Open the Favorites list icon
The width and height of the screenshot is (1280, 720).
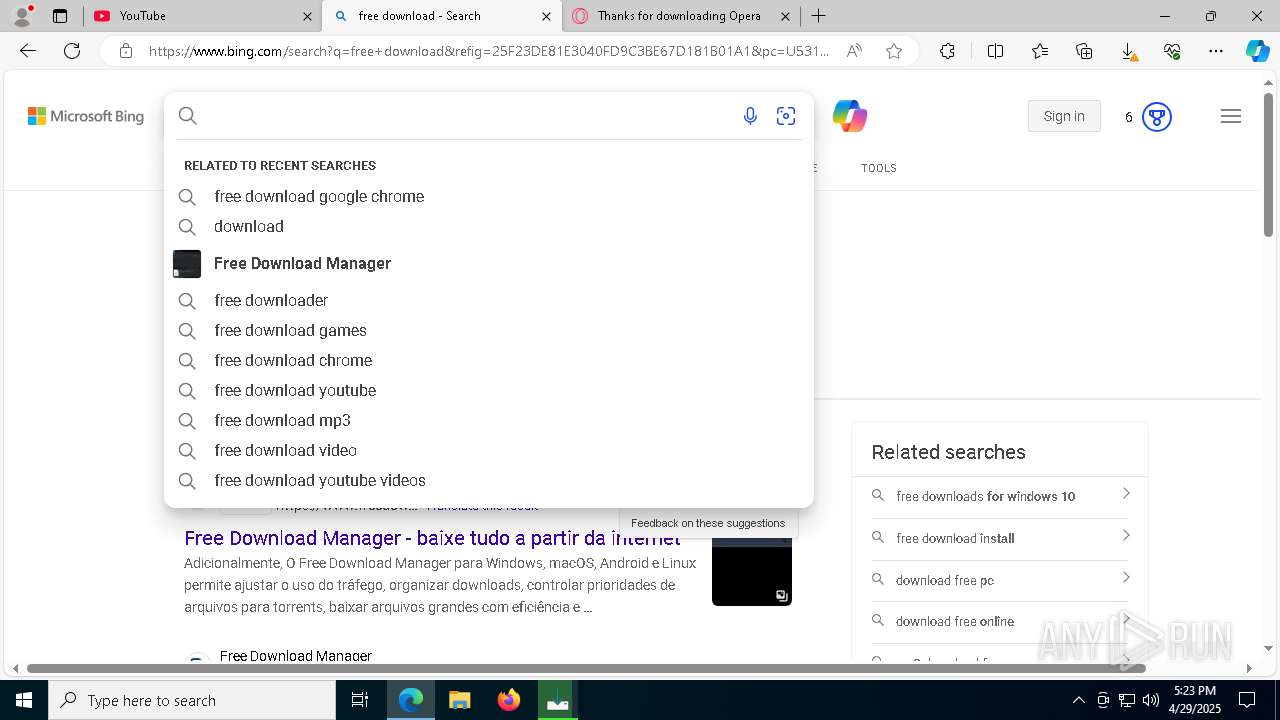coord(1040,51)
